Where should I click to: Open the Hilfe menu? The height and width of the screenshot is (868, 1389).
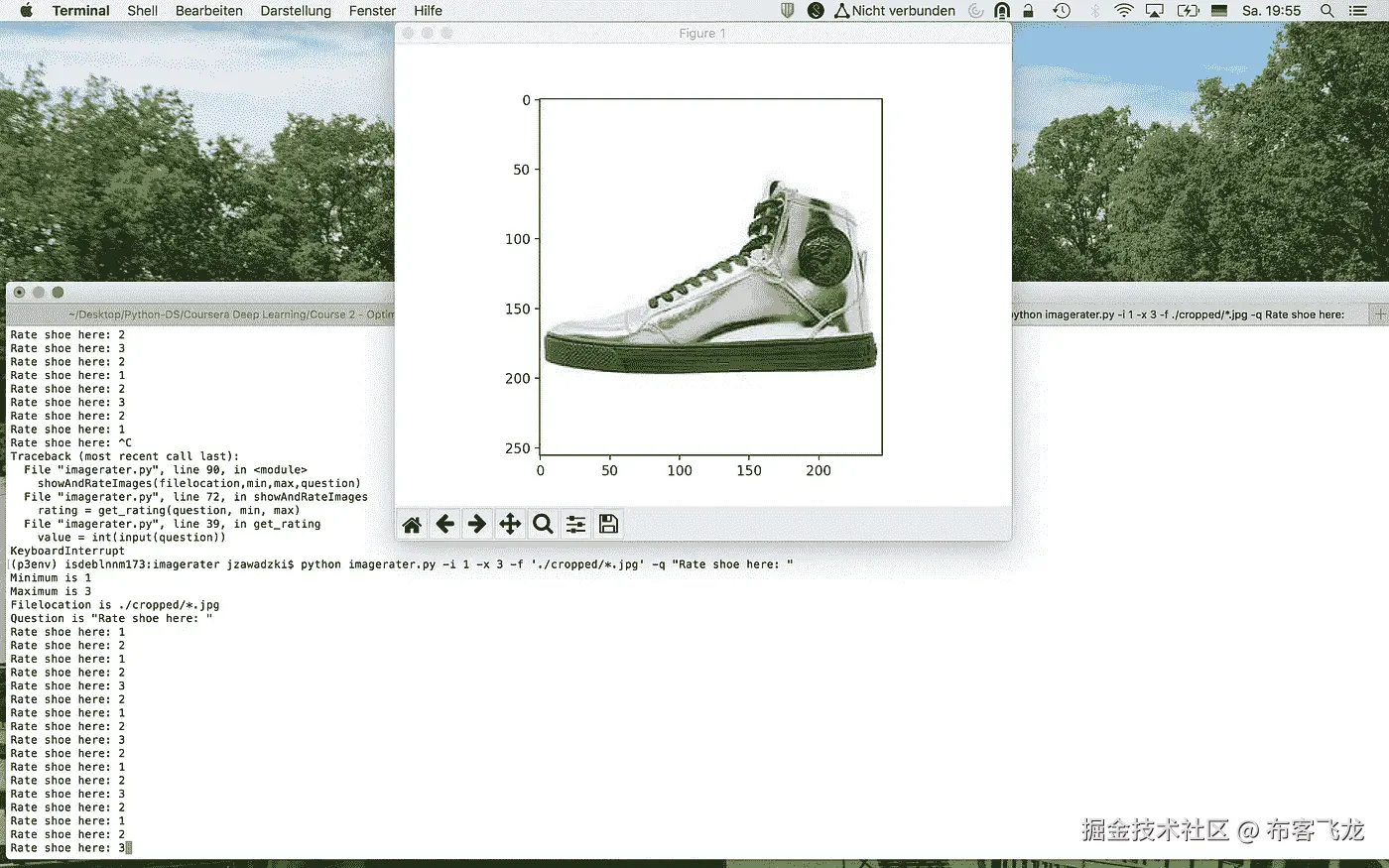(x=429, y=11)
